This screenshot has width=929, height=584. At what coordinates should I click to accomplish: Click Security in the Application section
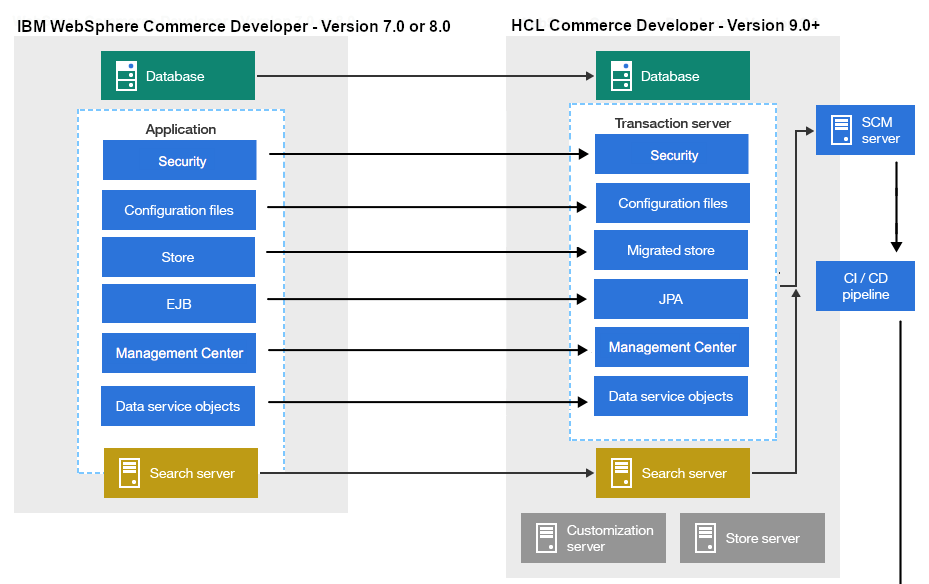179,160
